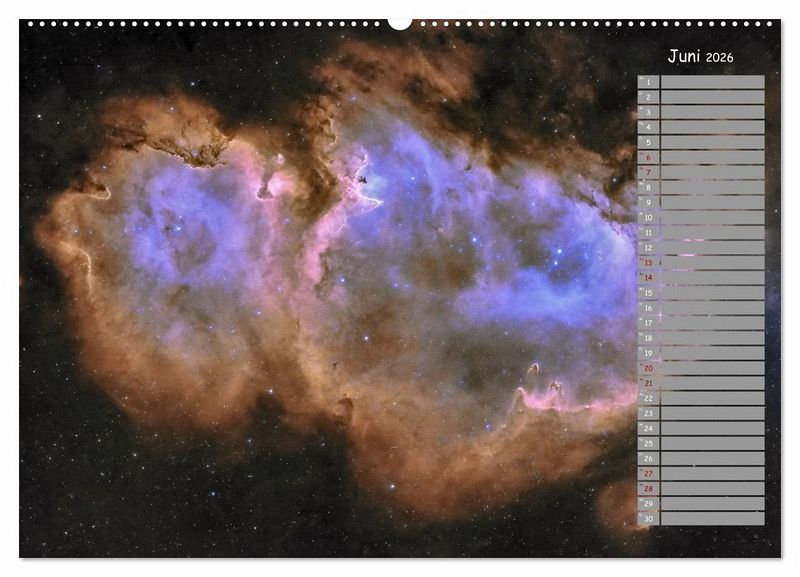
Task: Click the gray entry row for day 16
Action: pyautogui.click(x=712, y=308)
